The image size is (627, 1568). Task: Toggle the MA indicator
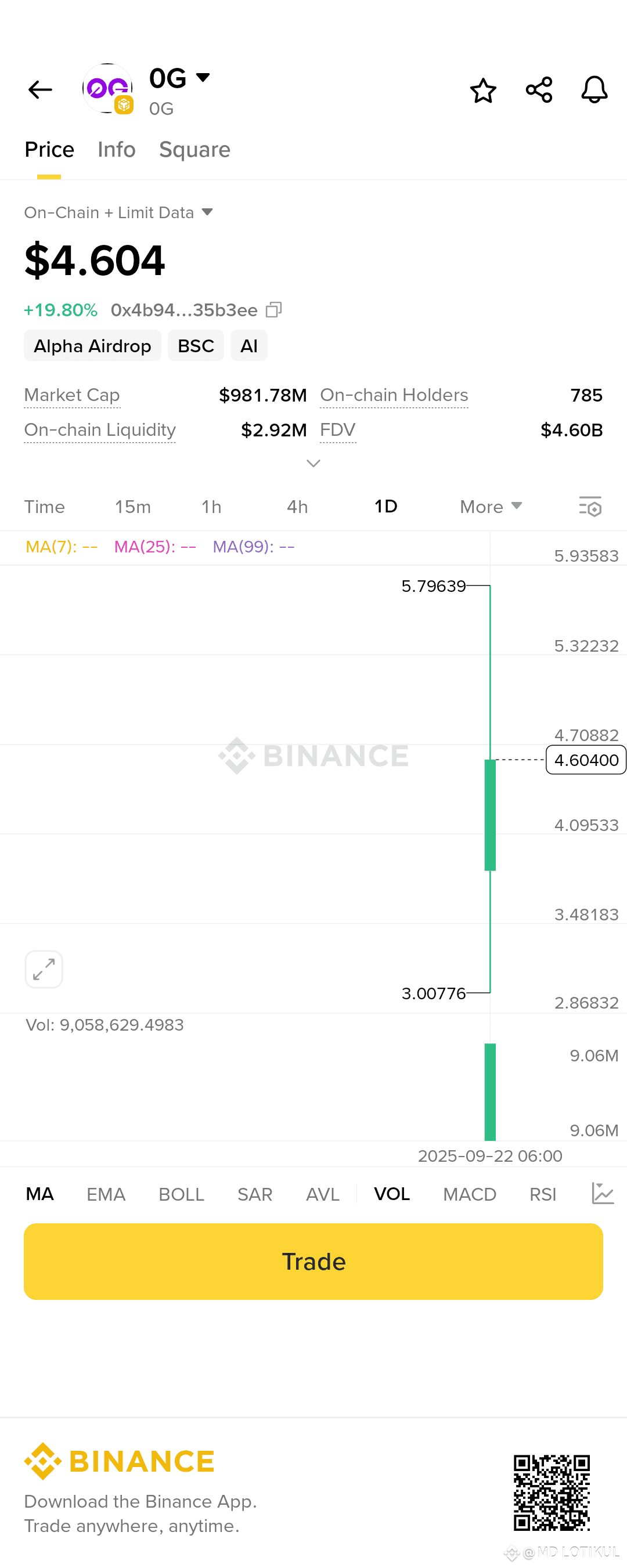tap(39, 1194)
